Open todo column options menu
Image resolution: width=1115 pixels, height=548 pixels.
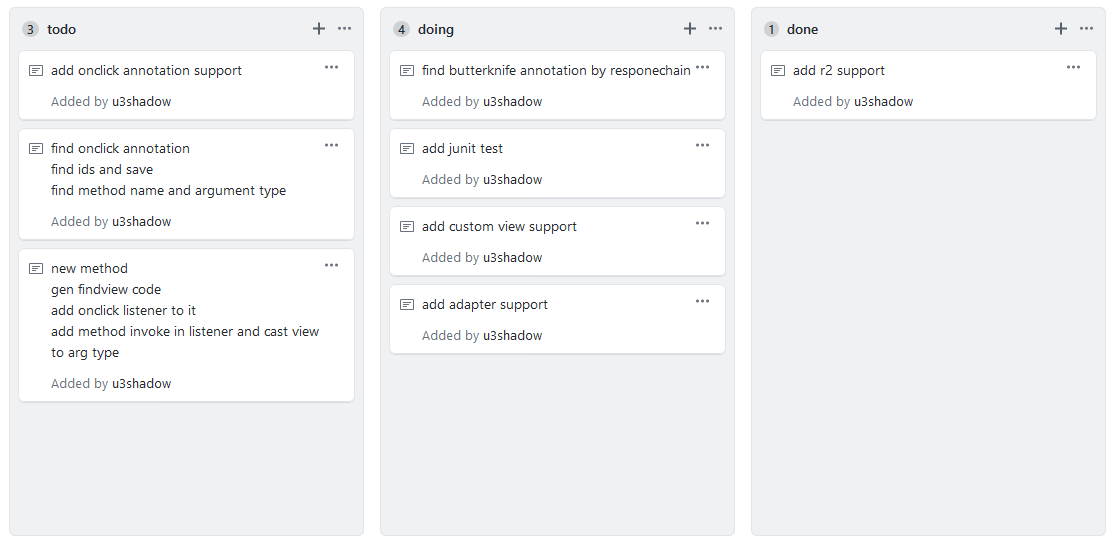pyautogui.click(x=345, y=29)
